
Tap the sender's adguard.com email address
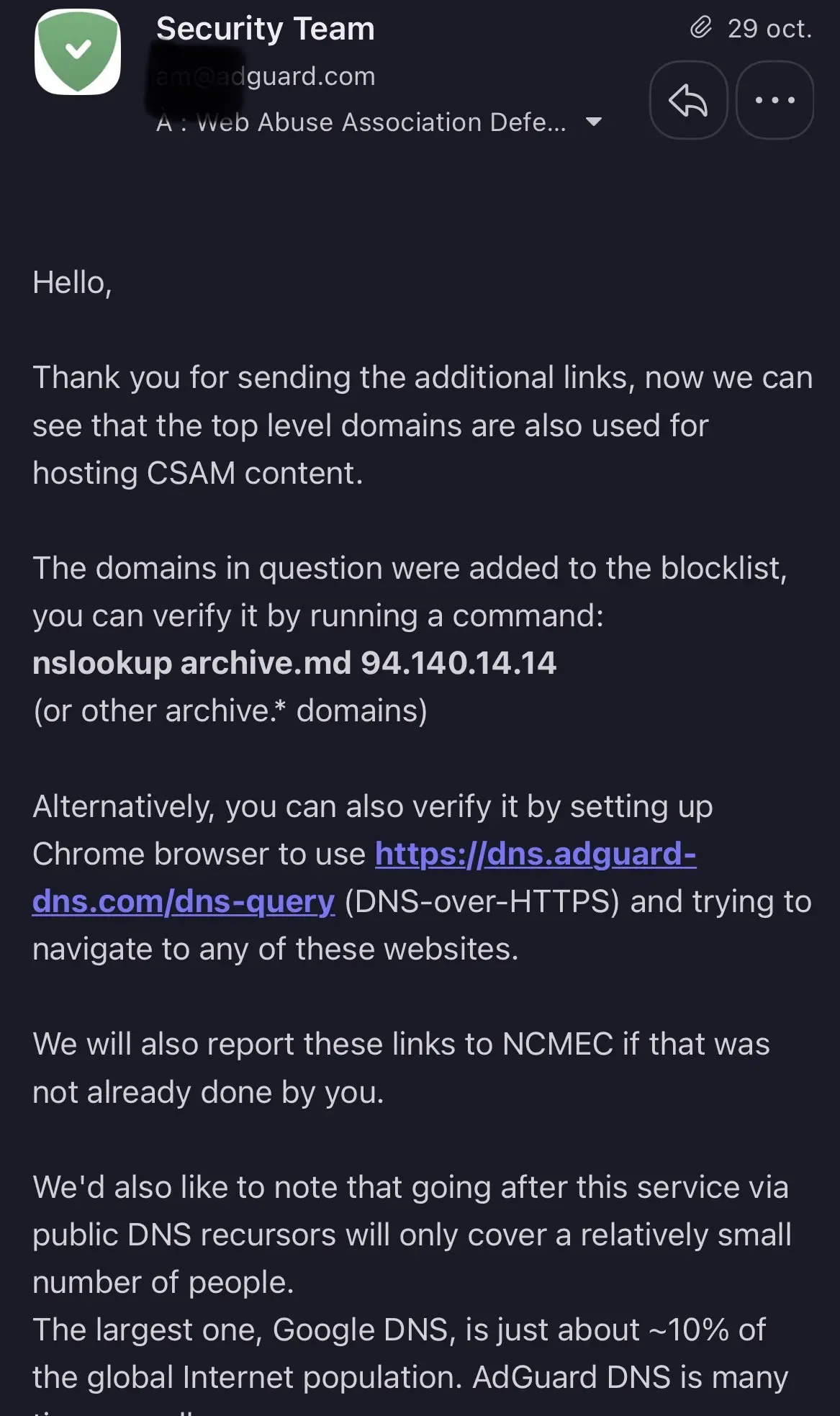pyautogui.click(x=266, y=76)
